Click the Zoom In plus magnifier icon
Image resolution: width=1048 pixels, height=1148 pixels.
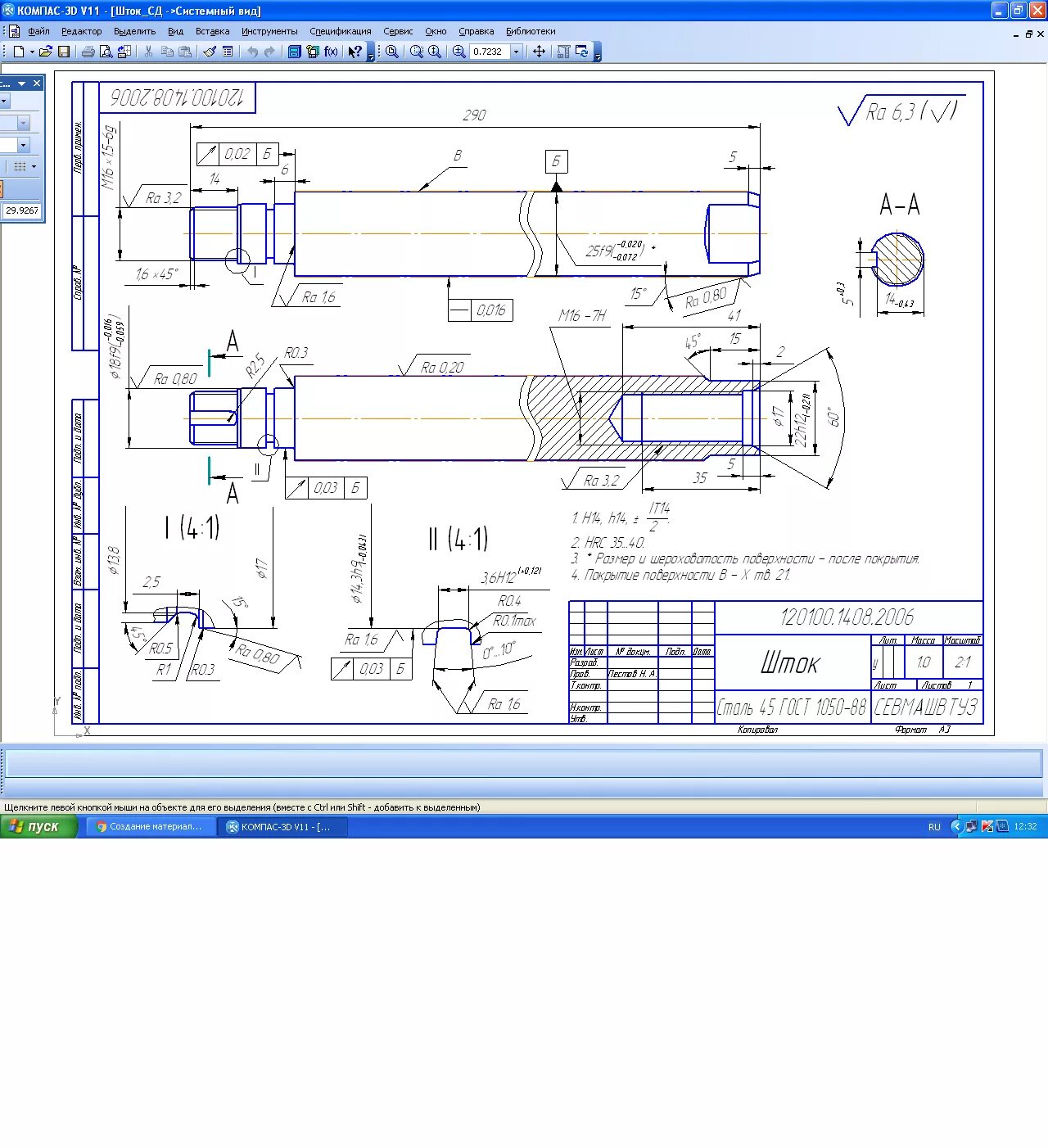459,52
